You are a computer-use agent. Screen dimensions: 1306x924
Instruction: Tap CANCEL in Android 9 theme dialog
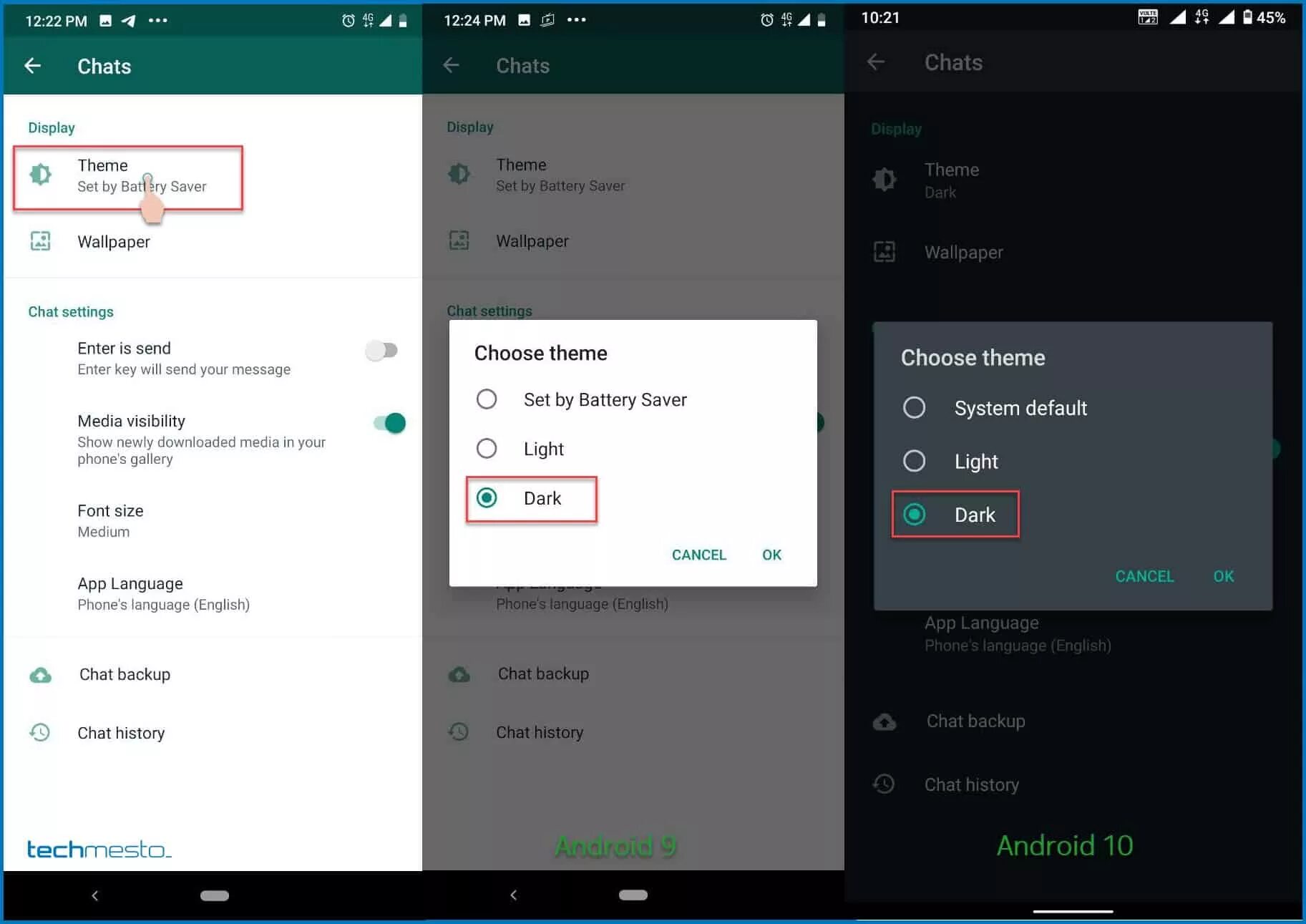pyautogui.click(x=698, y=555)
